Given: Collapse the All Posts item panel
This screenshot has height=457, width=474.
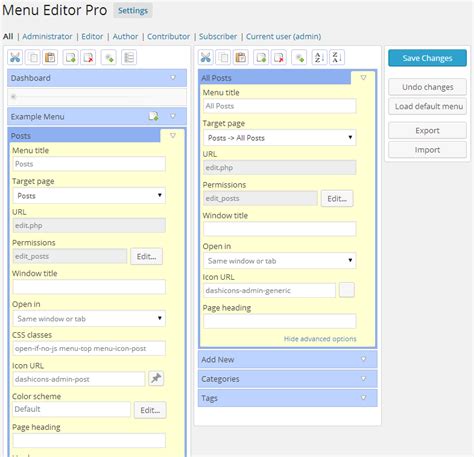Looking at the screenshot, I should (x=363, y=78).
